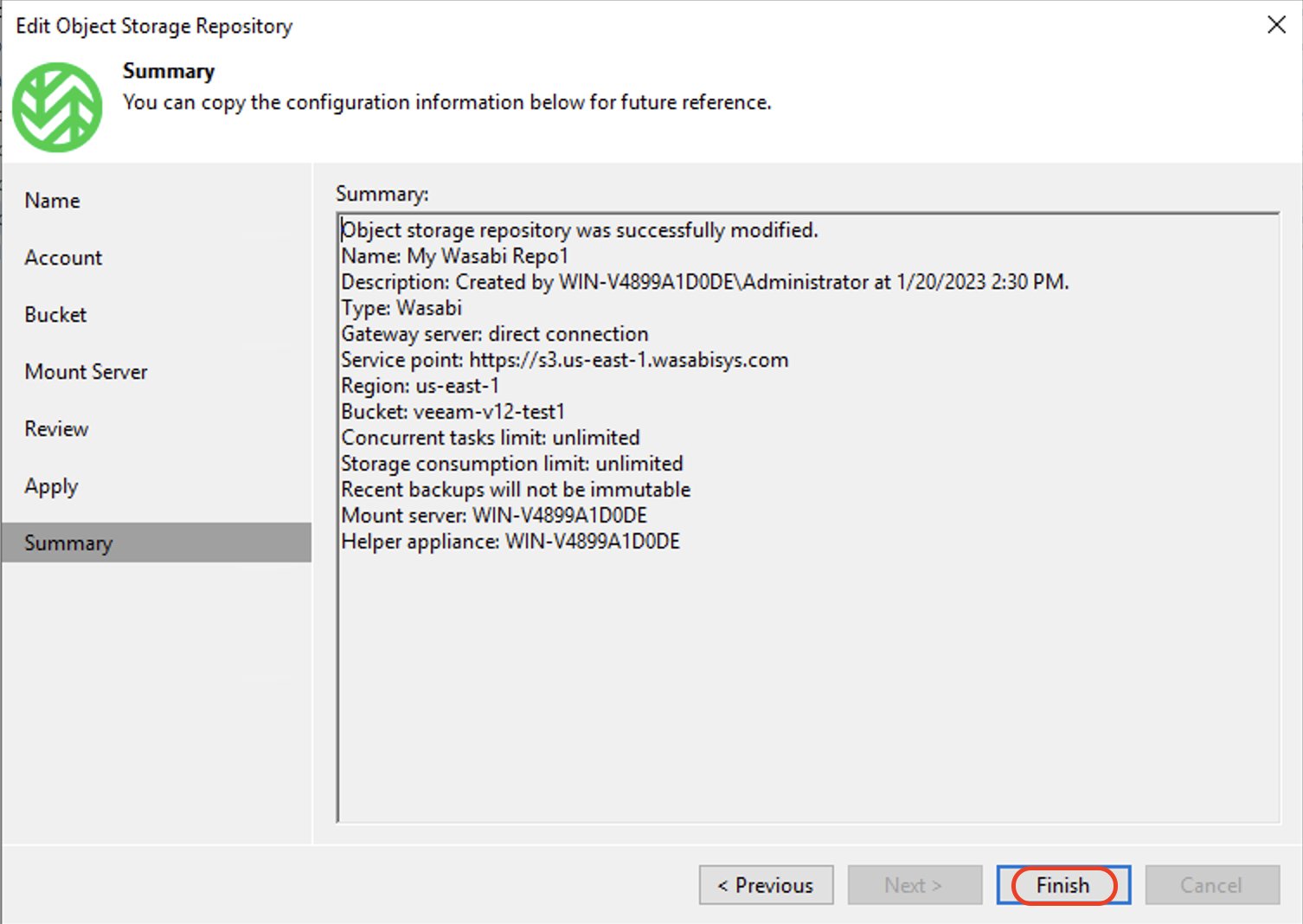The height and width of the screenshot is (924, 1303).
Task: Select the 'Name: My Wasabi Repo1' line
Action: 454,256
